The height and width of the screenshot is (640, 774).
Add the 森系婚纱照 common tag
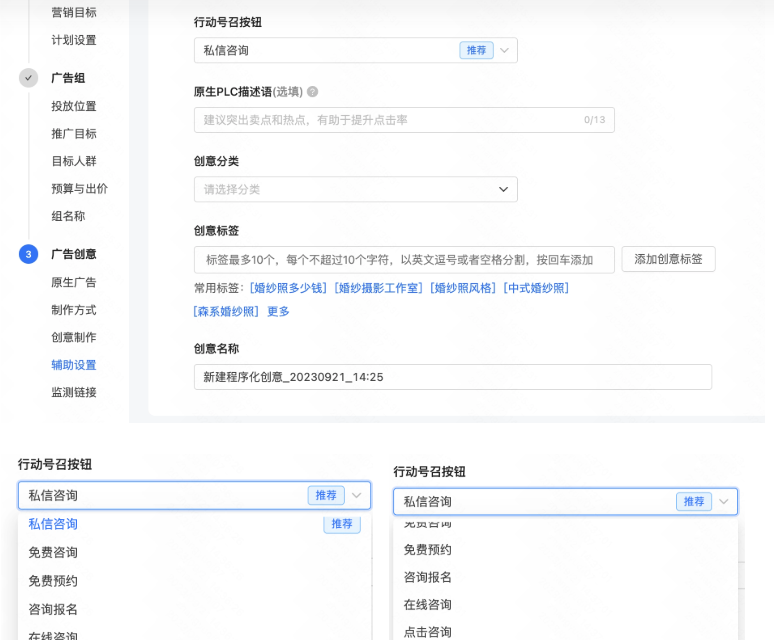[x=226, y=311]
